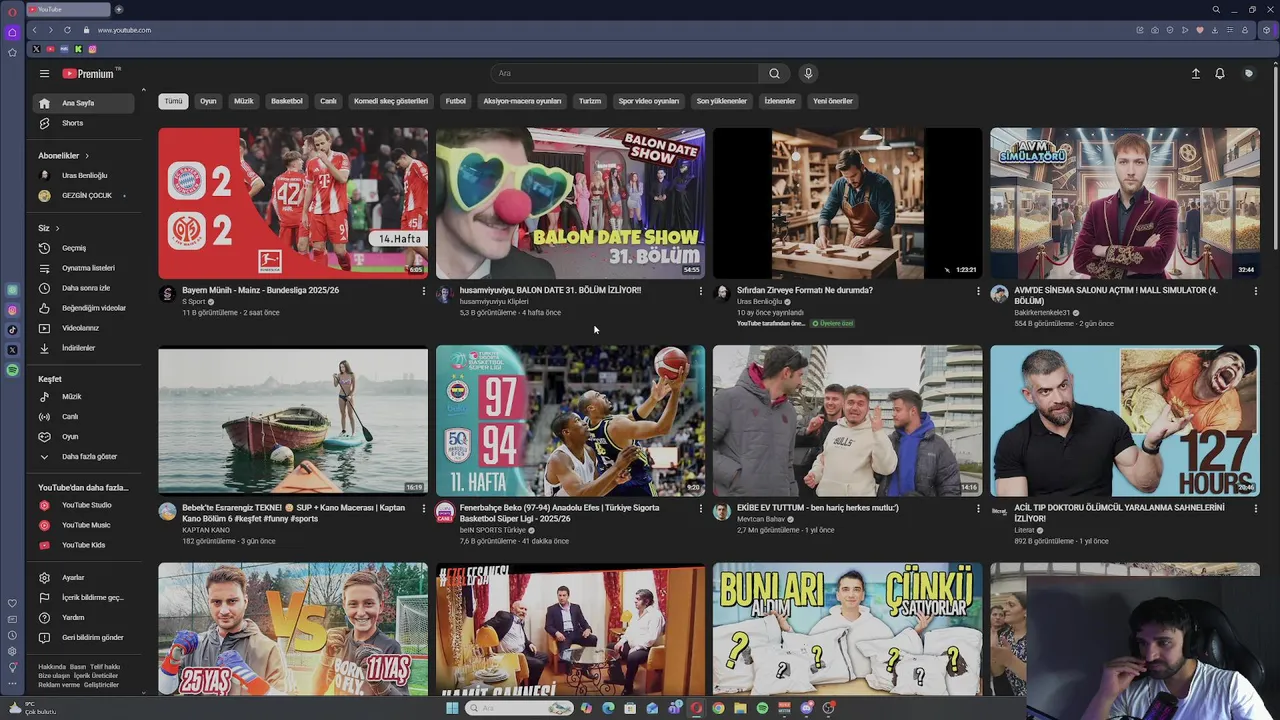Open Ana Sayfa in sidebar
Screen dimensions: 1280x720
[x=84, y=103]
